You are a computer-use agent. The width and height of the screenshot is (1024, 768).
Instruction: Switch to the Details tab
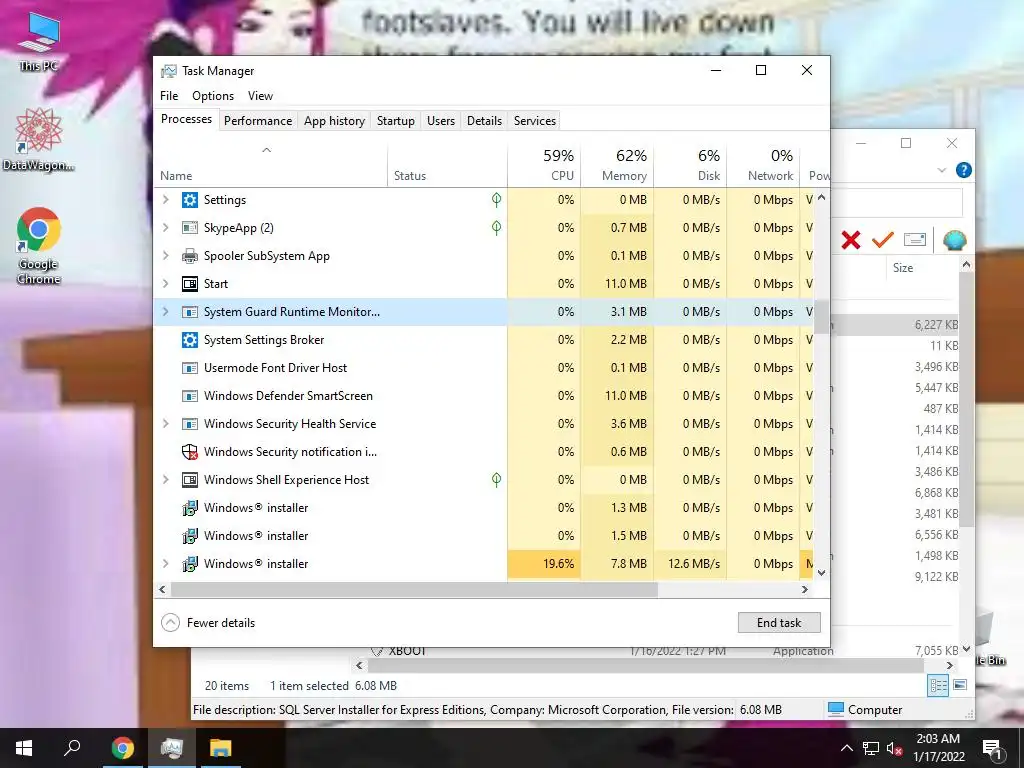coord(485,121)
